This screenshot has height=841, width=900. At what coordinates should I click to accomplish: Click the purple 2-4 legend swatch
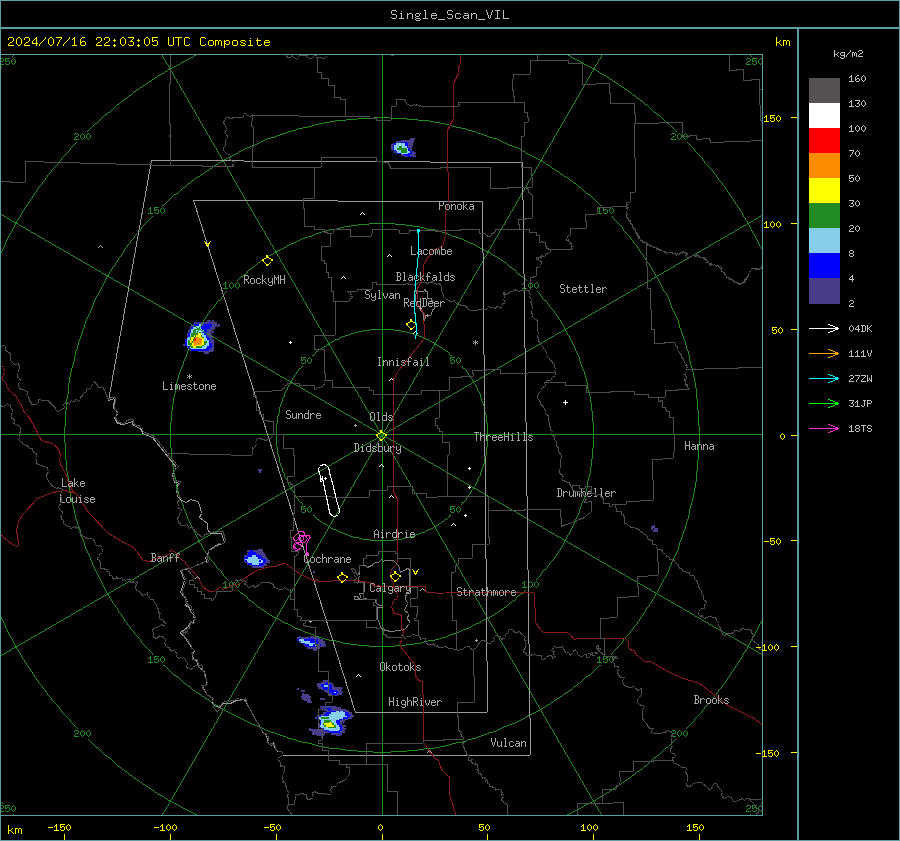click(x=824, y=290)
